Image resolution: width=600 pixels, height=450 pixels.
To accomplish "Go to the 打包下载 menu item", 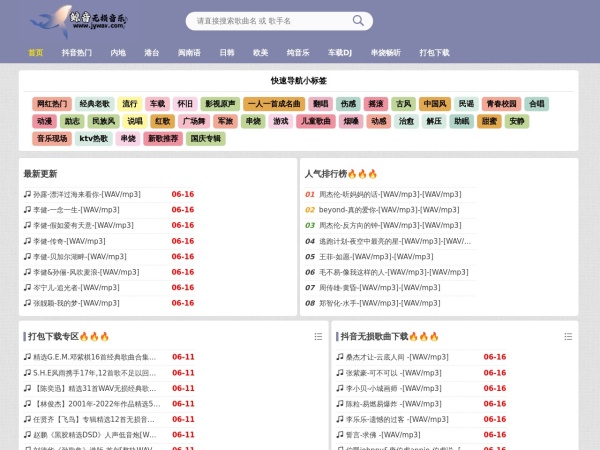I will tap(434, 52).
